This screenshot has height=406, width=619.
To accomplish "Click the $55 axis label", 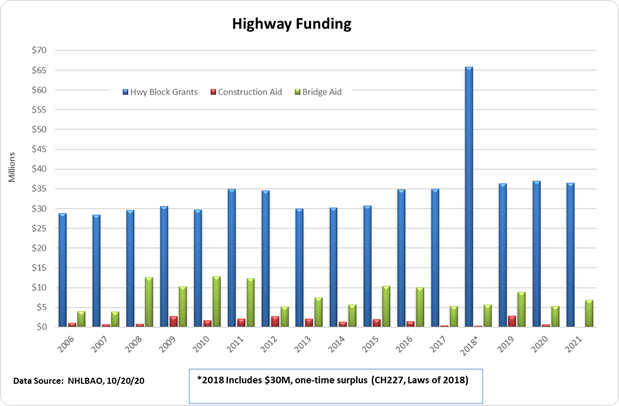I will 39,110.
